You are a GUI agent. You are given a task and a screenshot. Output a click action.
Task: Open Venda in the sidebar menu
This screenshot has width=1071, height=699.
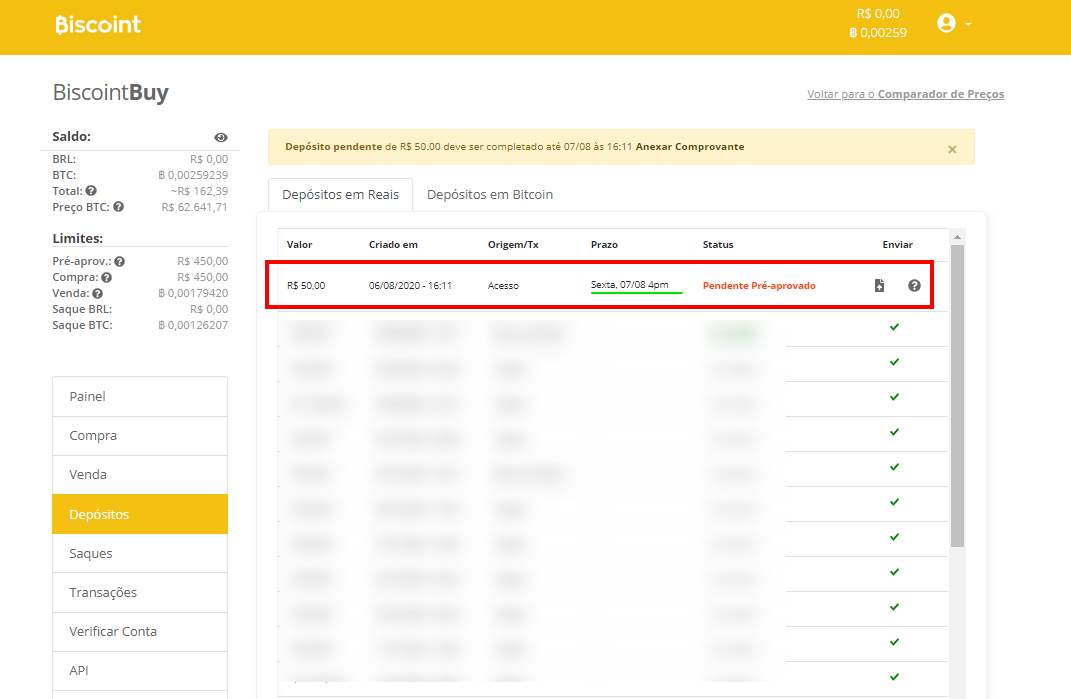tap(140, 474)
